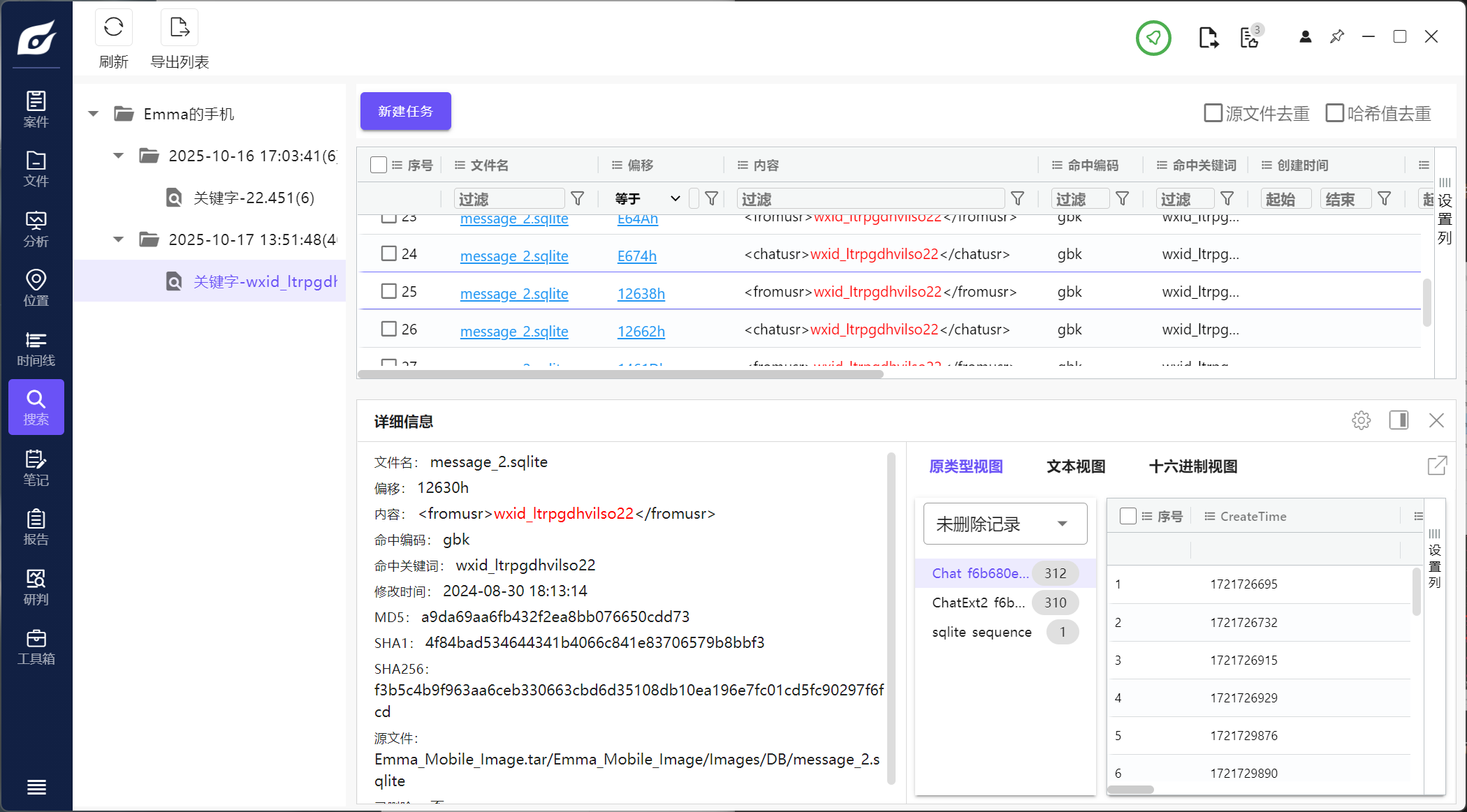Open the 工具箱 toolbox sidebar icon
The image size is (1467, 812).
[36, 647]
